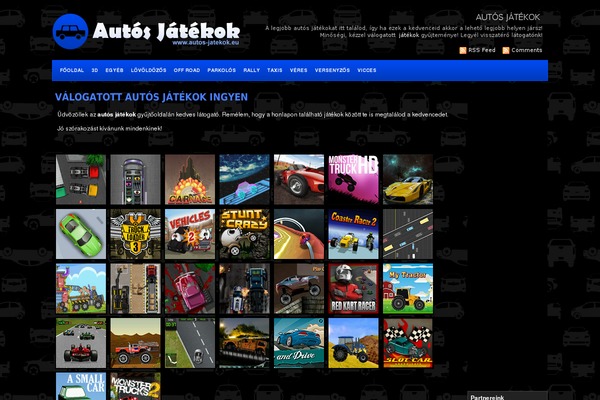Image resolution: width=600 pixels, height=400 pixels.
Task: Open the Red Kart Racer thumbnail
Action: (353, 289)
